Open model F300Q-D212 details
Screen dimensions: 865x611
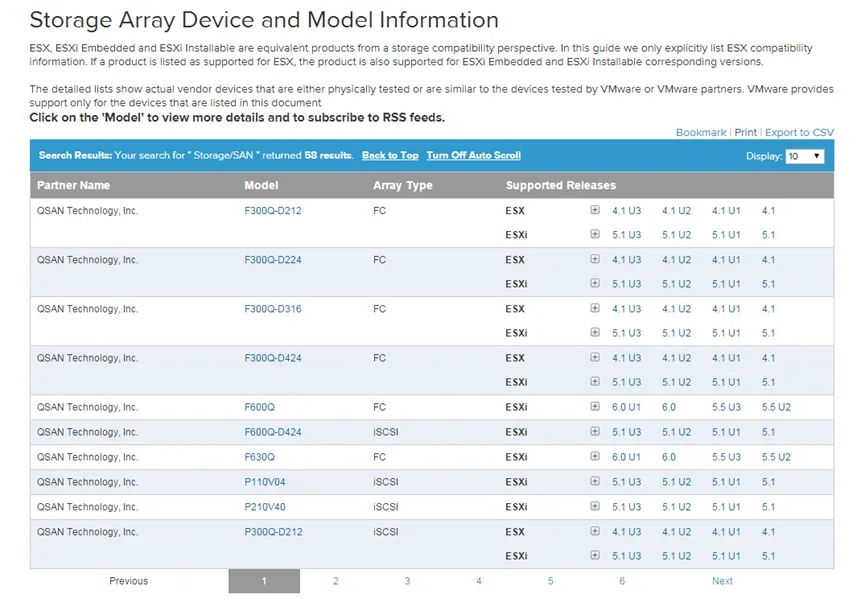coord(273,211)
